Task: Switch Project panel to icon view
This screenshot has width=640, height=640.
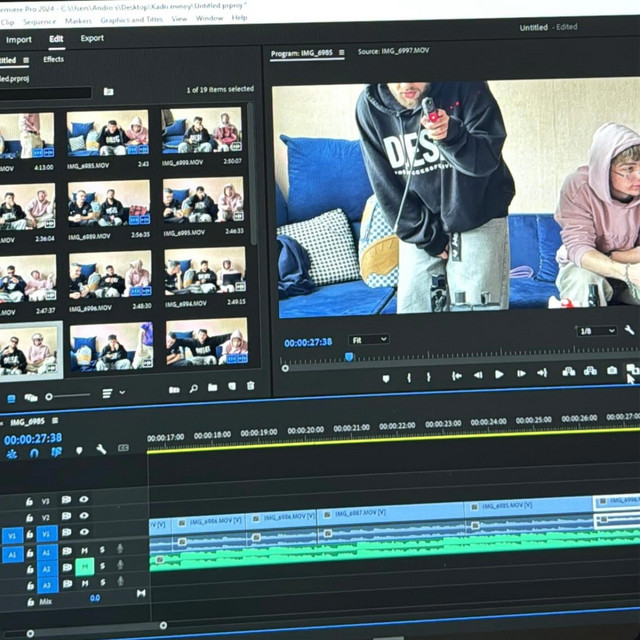Action: click(x=11, y=398)
